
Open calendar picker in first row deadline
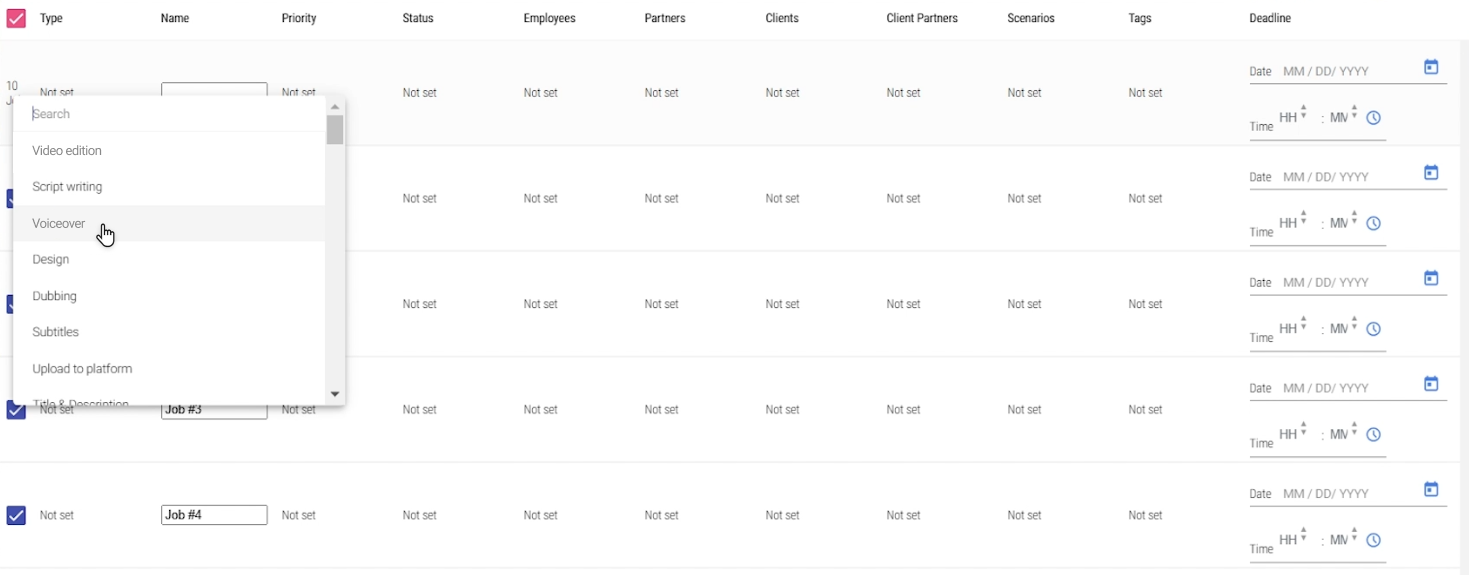[1431, 68]
